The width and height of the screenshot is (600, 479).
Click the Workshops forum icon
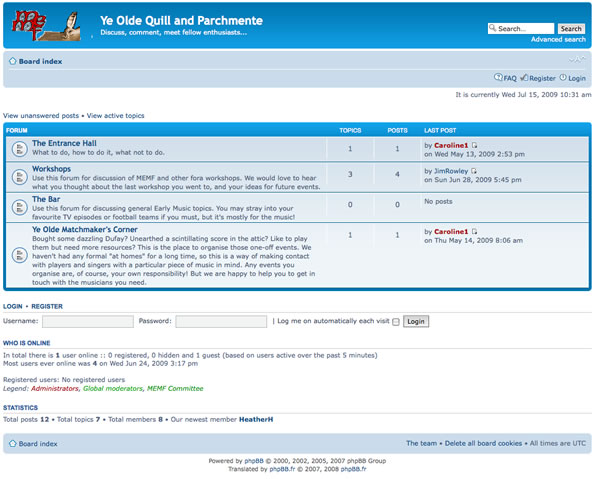click(20, 177)
